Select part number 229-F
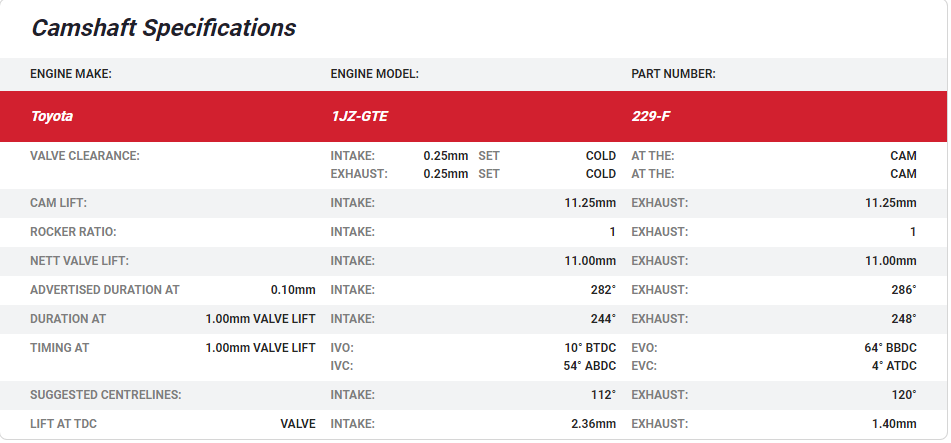Screen dimensions: 951x443 coord(651,116)
